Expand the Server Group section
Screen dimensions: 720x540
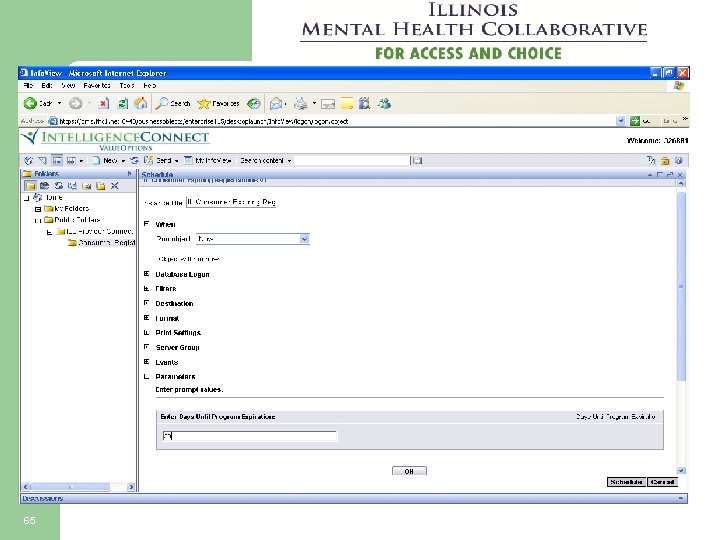pos(146,347)
